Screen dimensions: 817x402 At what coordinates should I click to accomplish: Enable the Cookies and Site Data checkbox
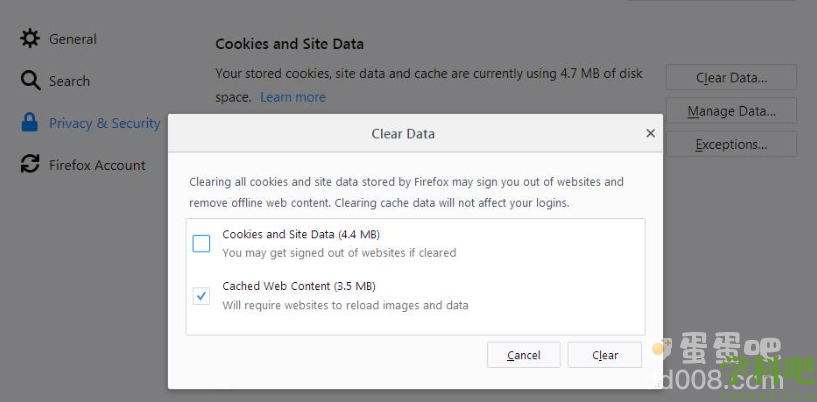pos(201,243)
